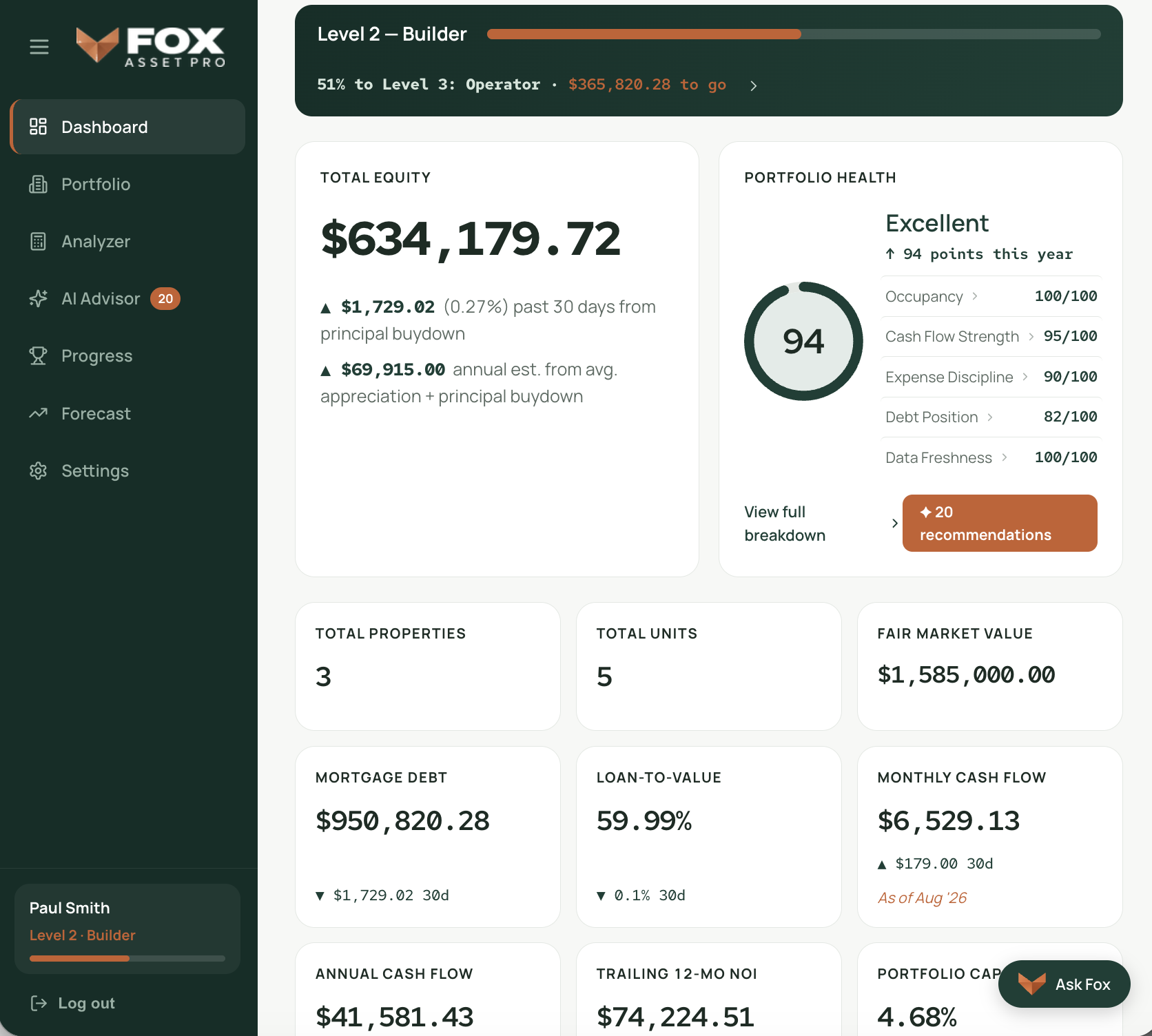The width and height of the screenshot is (1152, 1036).
Task: Expand the Debt Position chevron
Action: coord(990,417)
